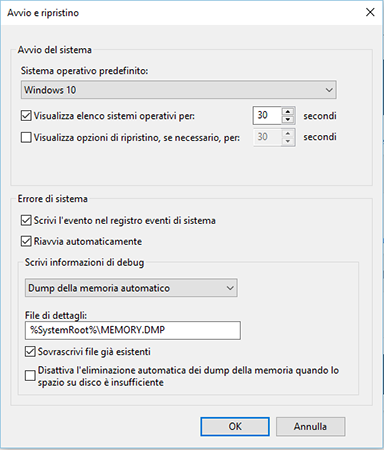Enable Visualizza opzioni di ripristino checkbox
This screenshot has width=384, height=450.
26,137
